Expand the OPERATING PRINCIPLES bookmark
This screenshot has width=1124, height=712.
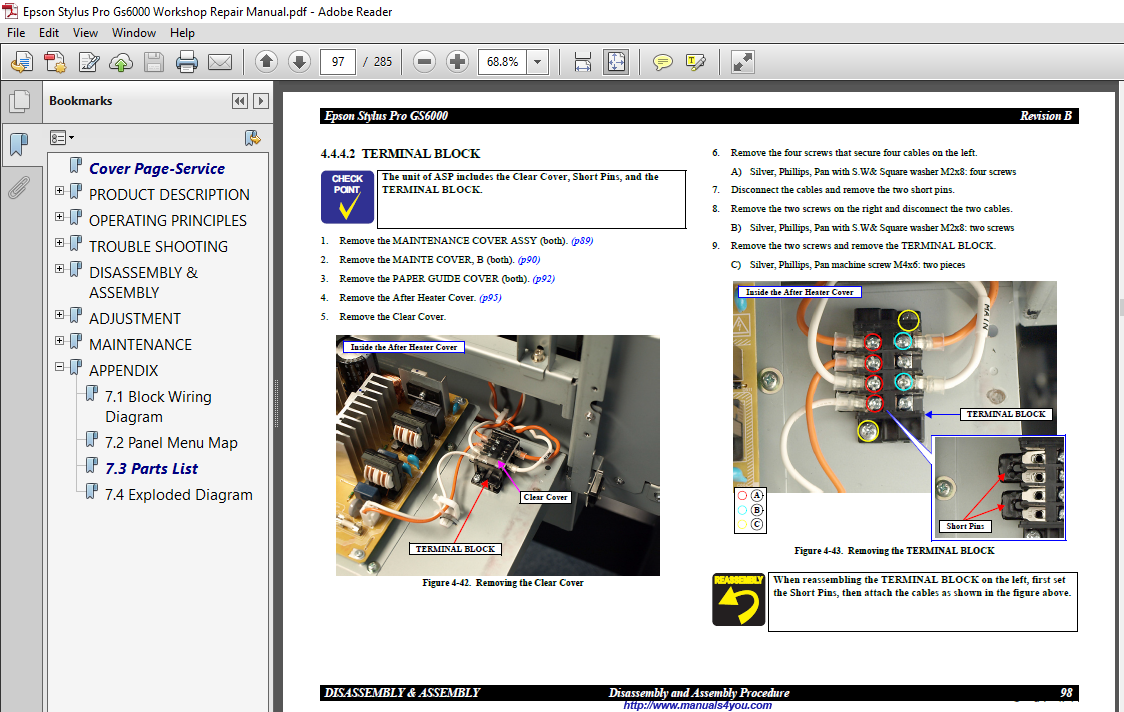click(59, 217)
